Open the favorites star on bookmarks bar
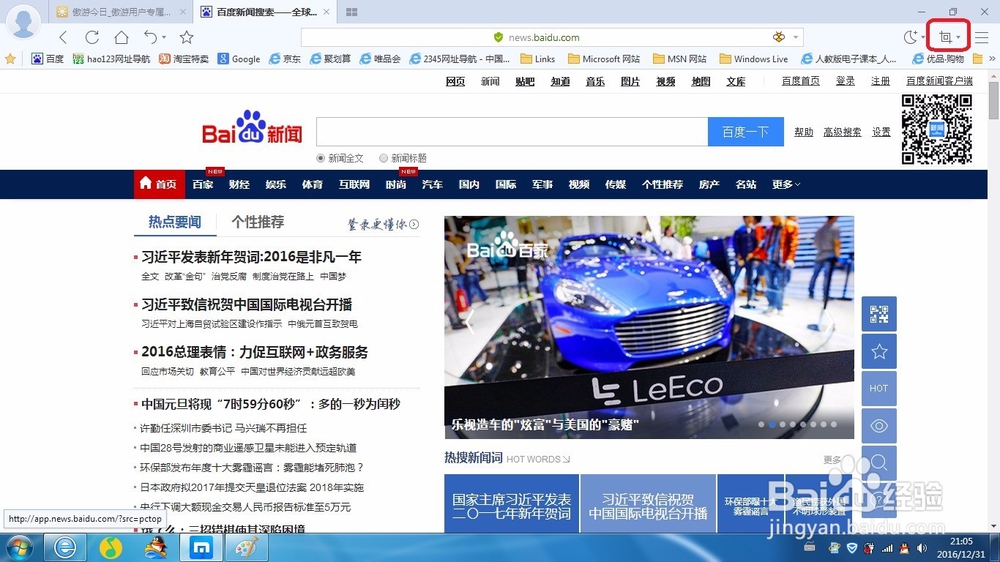 (x=10, y=59)
